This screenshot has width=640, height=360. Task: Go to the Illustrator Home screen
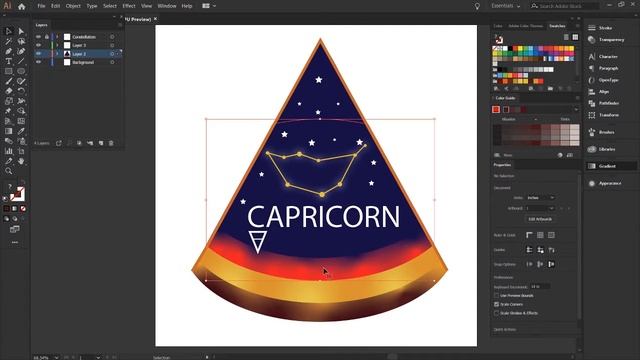[x=21, y=6]
